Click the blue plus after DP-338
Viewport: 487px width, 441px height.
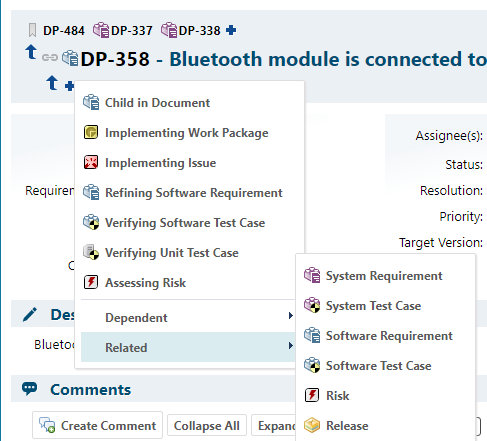(231, 30)
